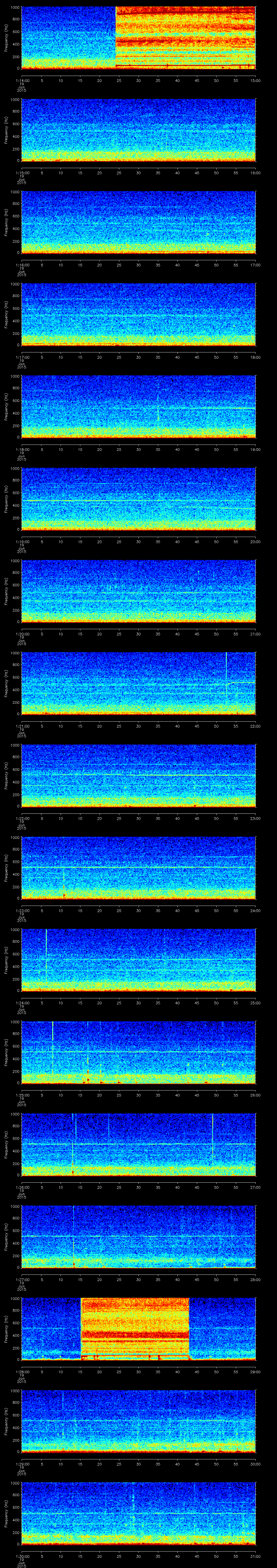Click the 22:00 end time label
The height and width of the screenshot is (1568, 277).
255,726
